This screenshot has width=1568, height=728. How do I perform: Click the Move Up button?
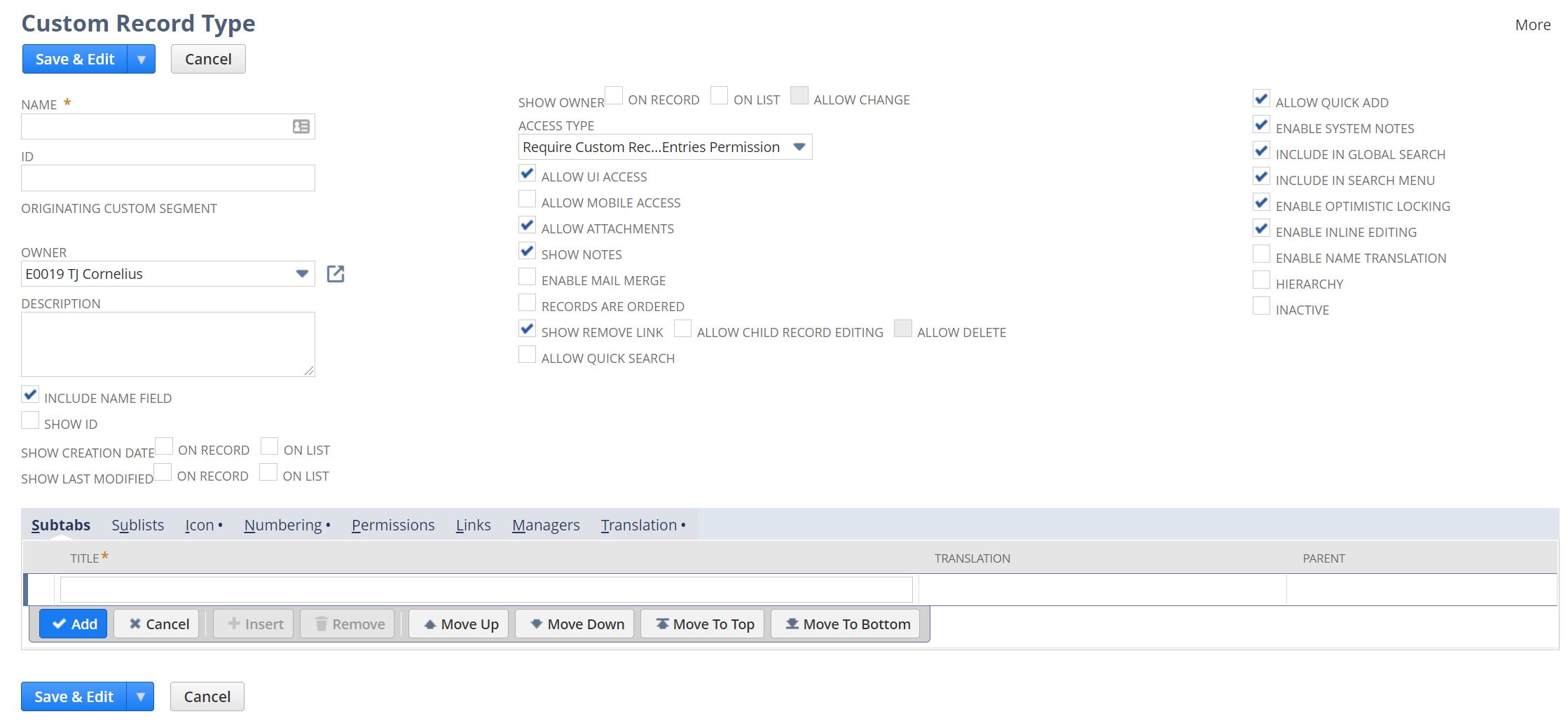[x=460, y=624]
